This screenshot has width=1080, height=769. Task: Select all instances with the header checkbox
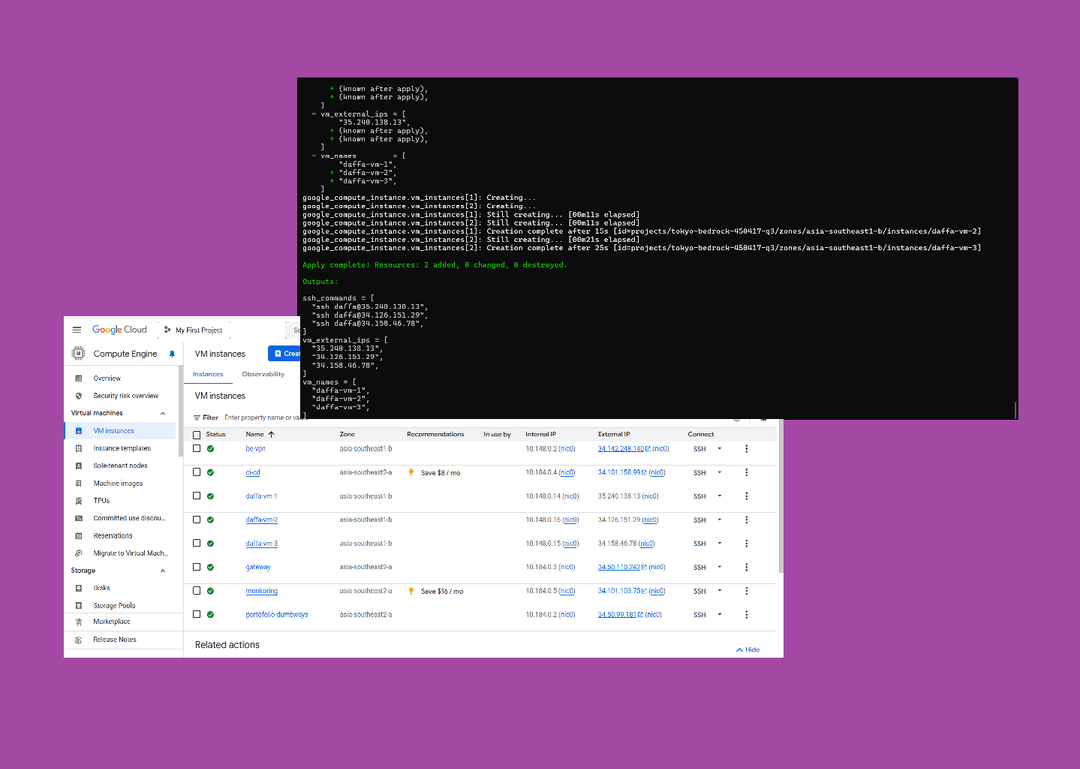click(198, 433)
